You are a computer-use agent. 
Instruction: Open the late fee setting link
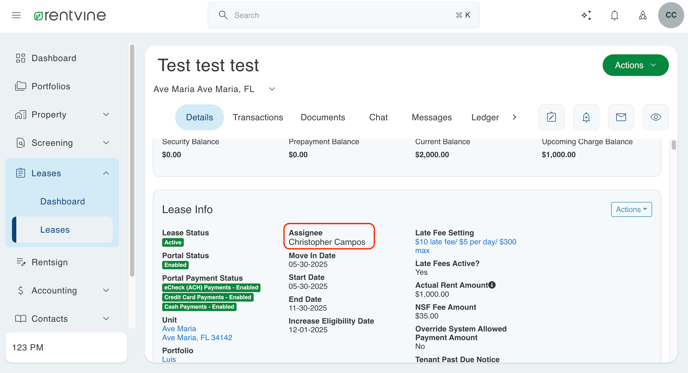click(x=466, y=246)
